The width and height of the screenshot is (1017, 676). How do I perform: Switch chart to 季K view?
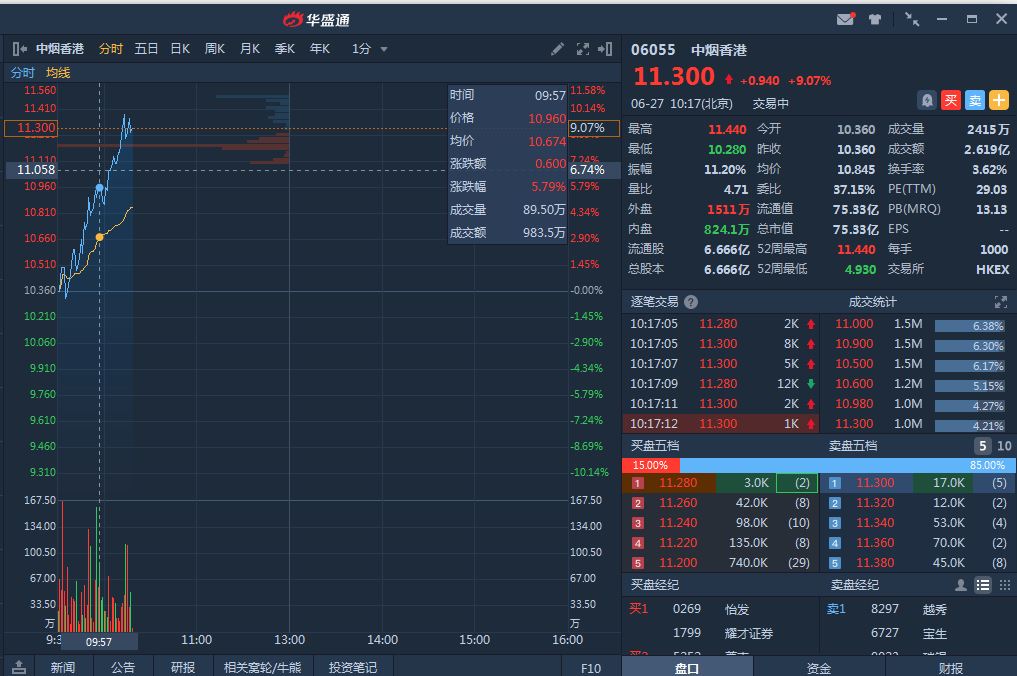pyautogui.click(x=285, y=49)
